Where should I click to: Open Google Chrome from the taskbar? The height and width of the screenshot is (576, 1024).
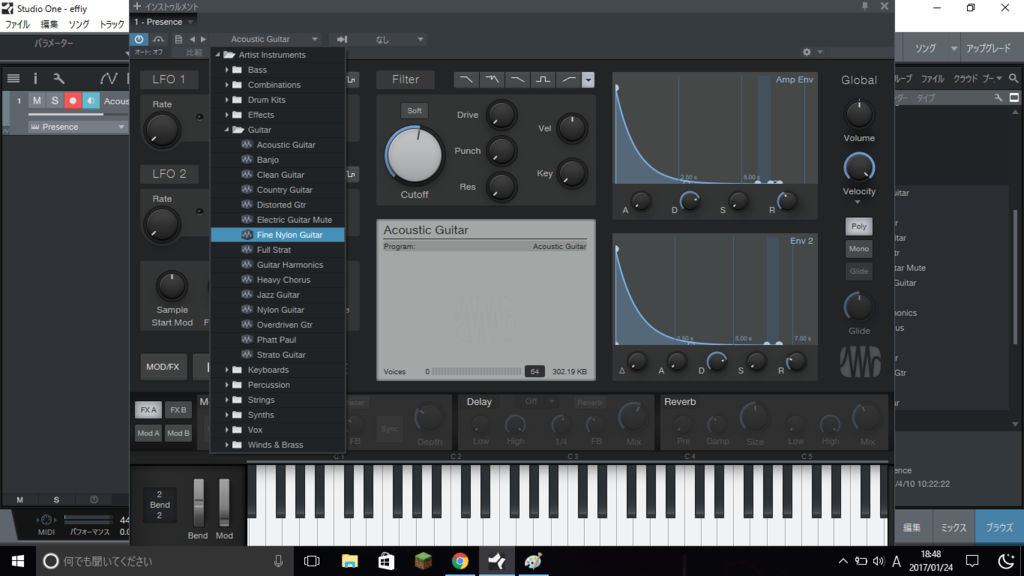[x=460, y=561]
